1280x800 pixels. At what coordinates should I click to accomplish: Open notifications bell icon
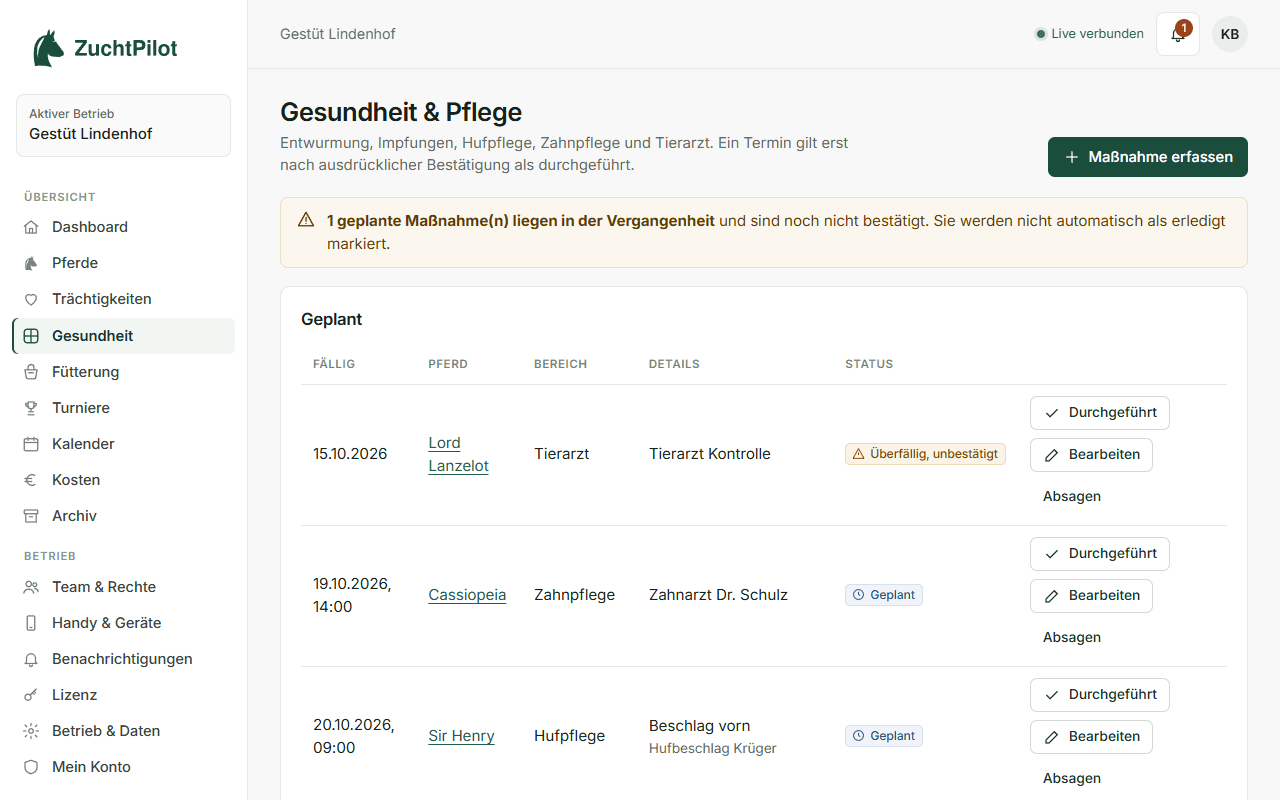pyautogui.click(x=1178, y=34)
